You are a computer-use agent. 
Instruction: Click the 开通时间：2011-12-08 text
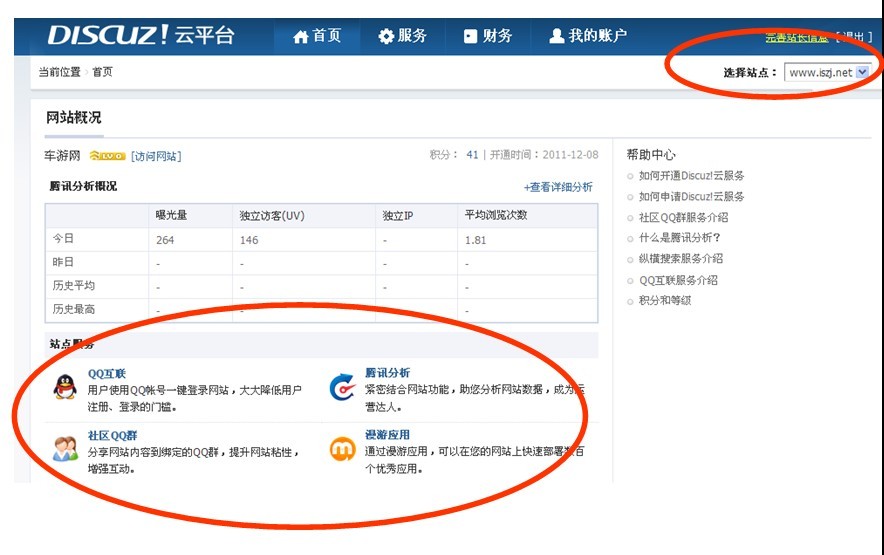[x=544, y=155]
